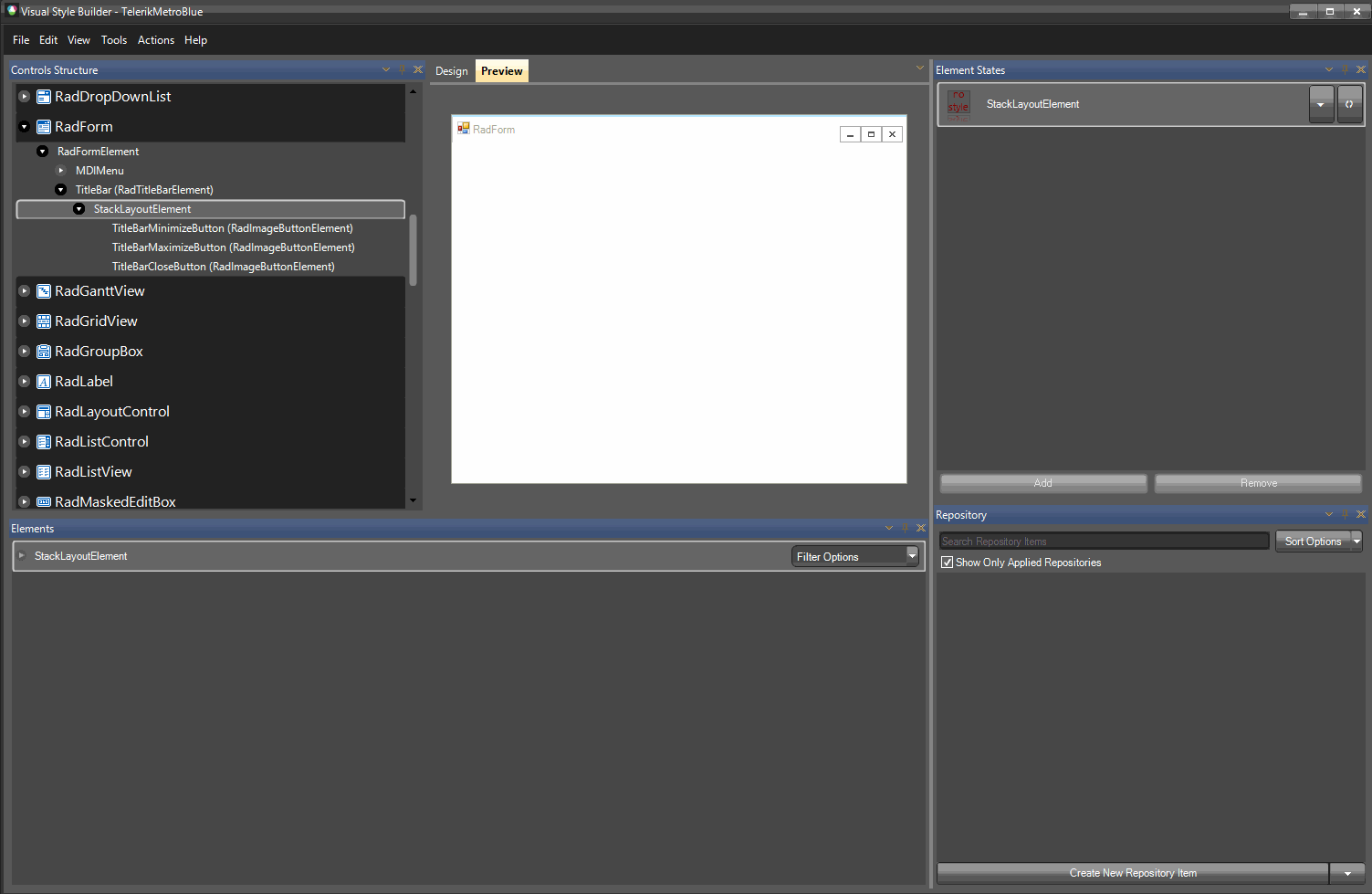Screen dimensions: 1372x894
Task: Click the reset button beside StackLayoutElement state
Action: 1349,104
